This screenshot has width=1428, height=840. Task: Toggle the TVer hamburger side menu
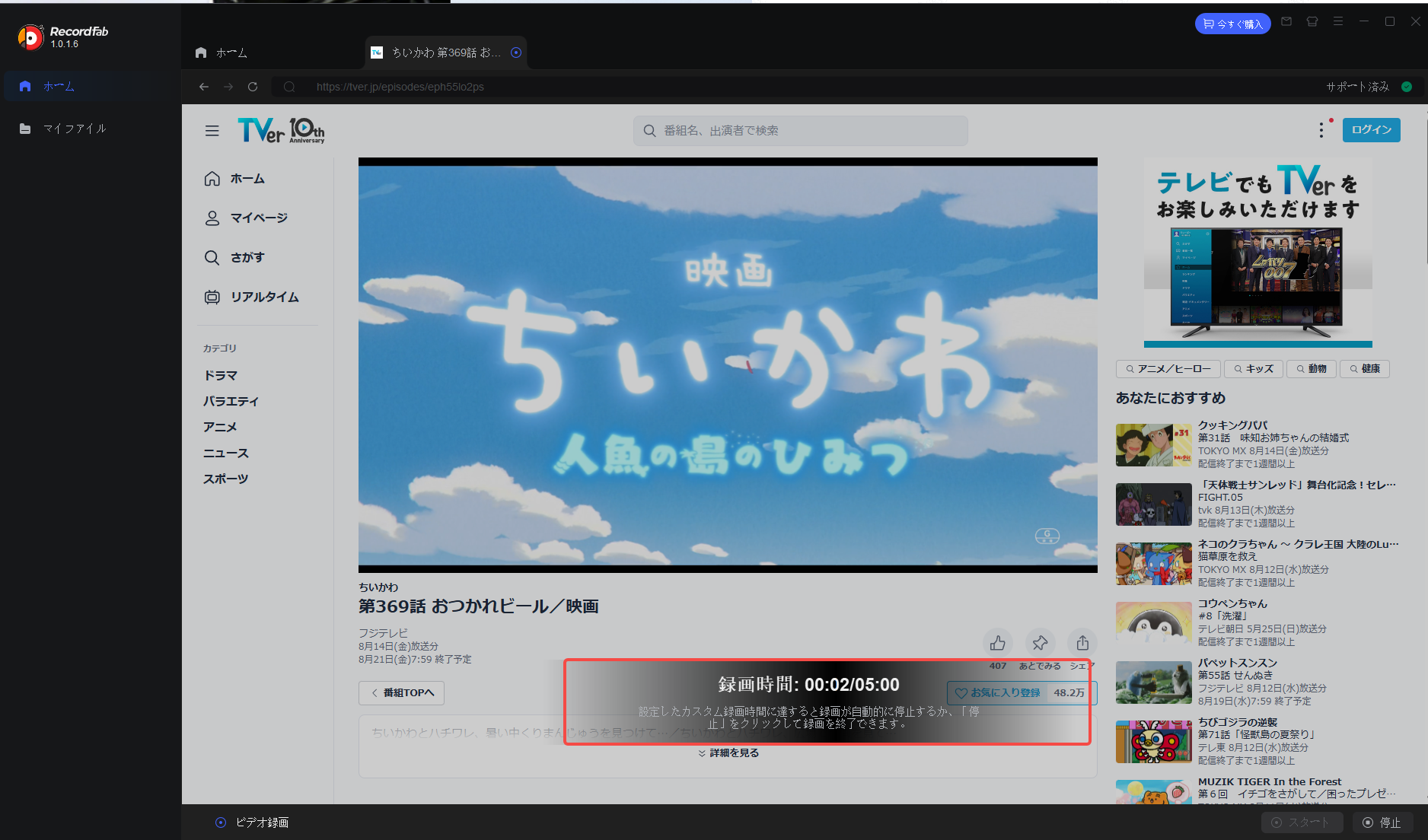point(212,131)
